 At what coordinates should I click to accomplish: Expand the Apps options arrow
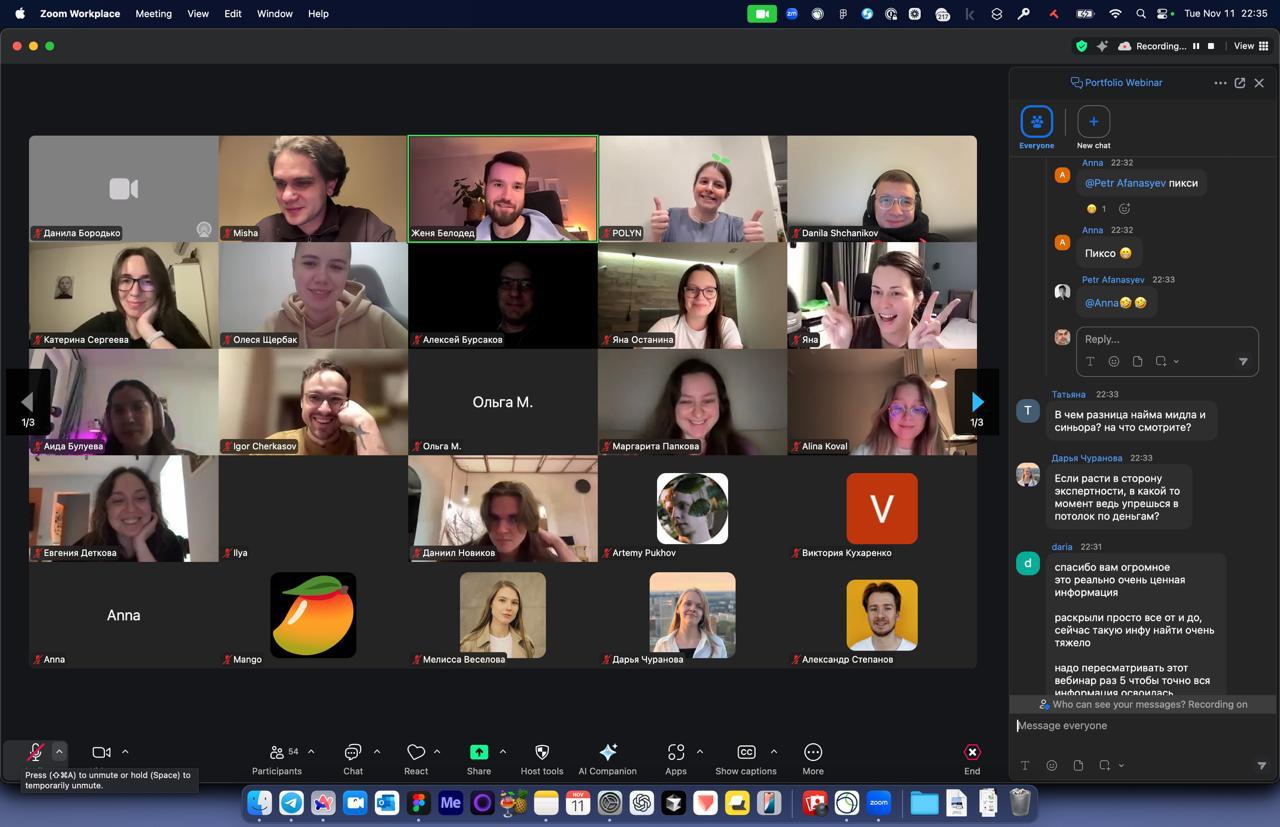699,752
